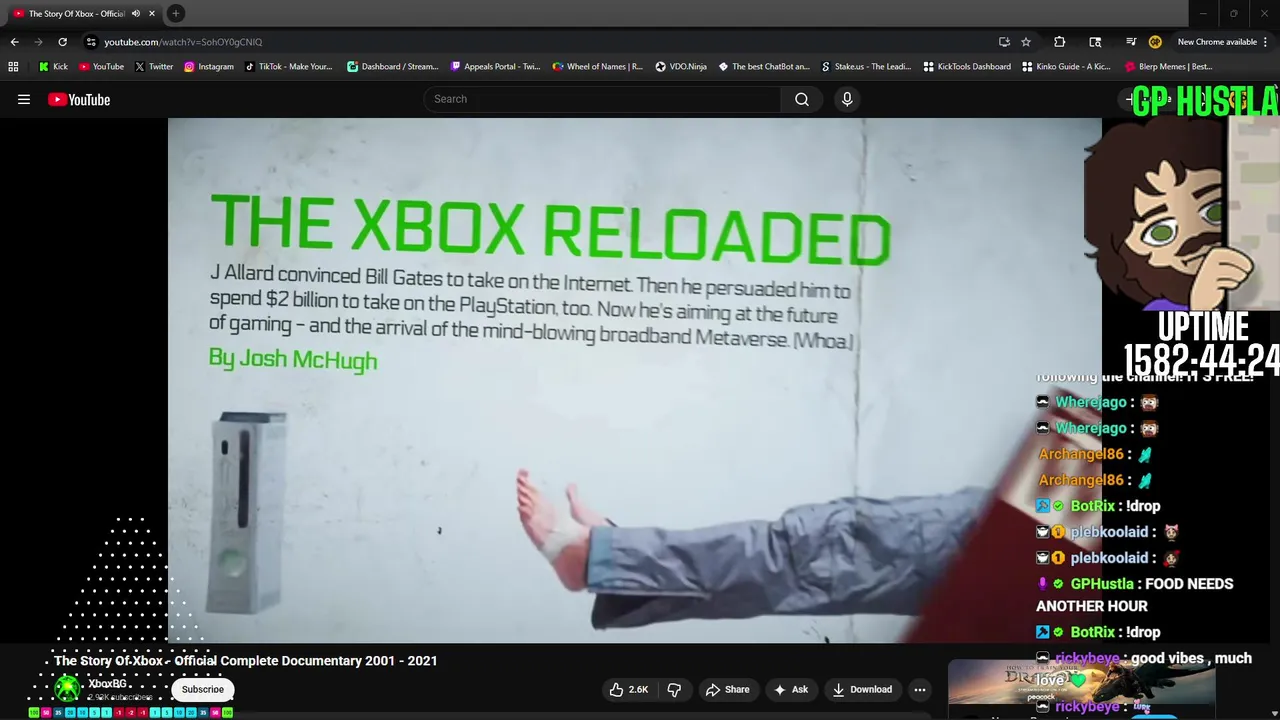
Task: Open Dashboard / Stream... bookmark
Action: tap(392, 67)
